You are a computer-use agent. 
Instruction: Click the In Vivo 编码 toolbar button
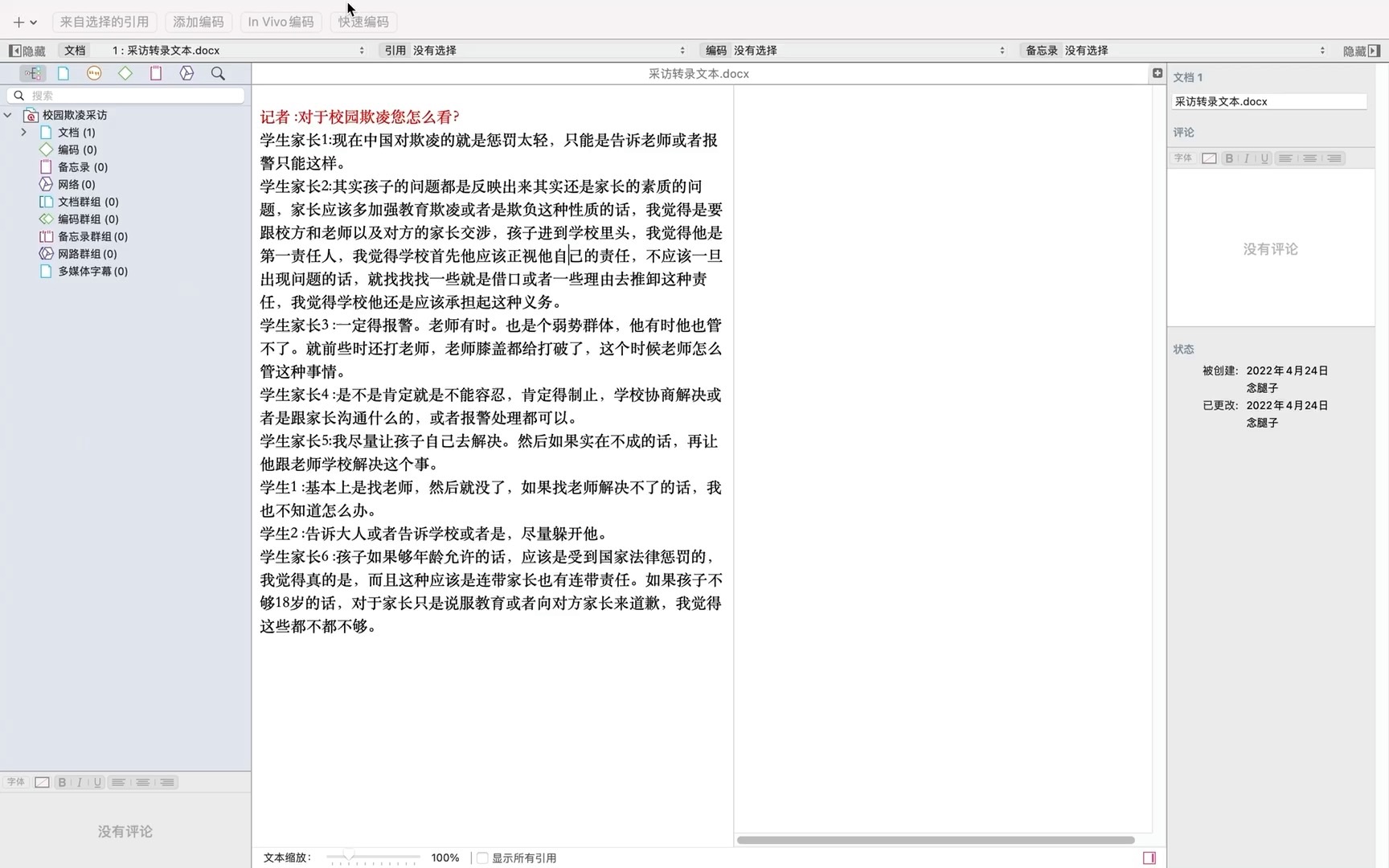[281, 22]
